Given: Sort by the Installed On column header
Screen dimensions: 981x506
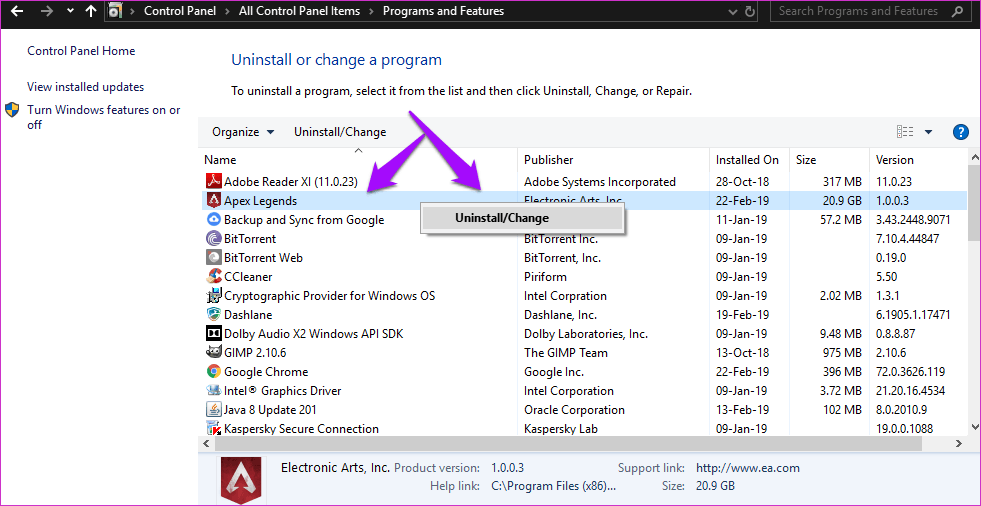Looking at the screenshot, I should 750,160.
